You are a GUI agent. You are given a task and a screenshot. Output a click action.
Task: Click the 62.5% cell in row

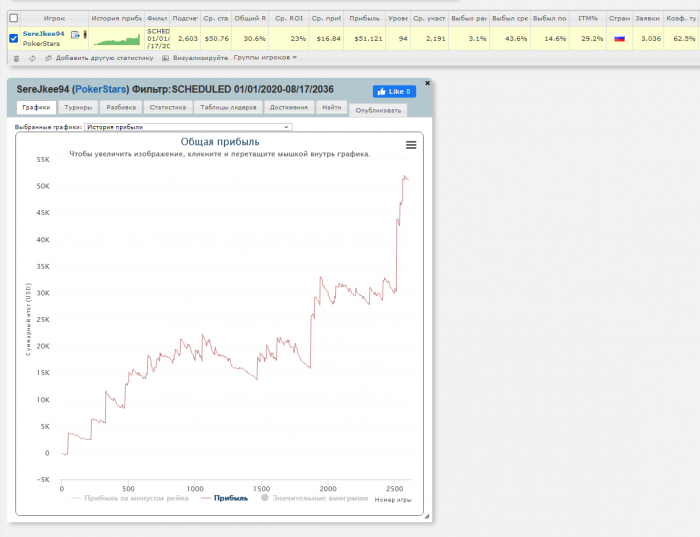682,39
